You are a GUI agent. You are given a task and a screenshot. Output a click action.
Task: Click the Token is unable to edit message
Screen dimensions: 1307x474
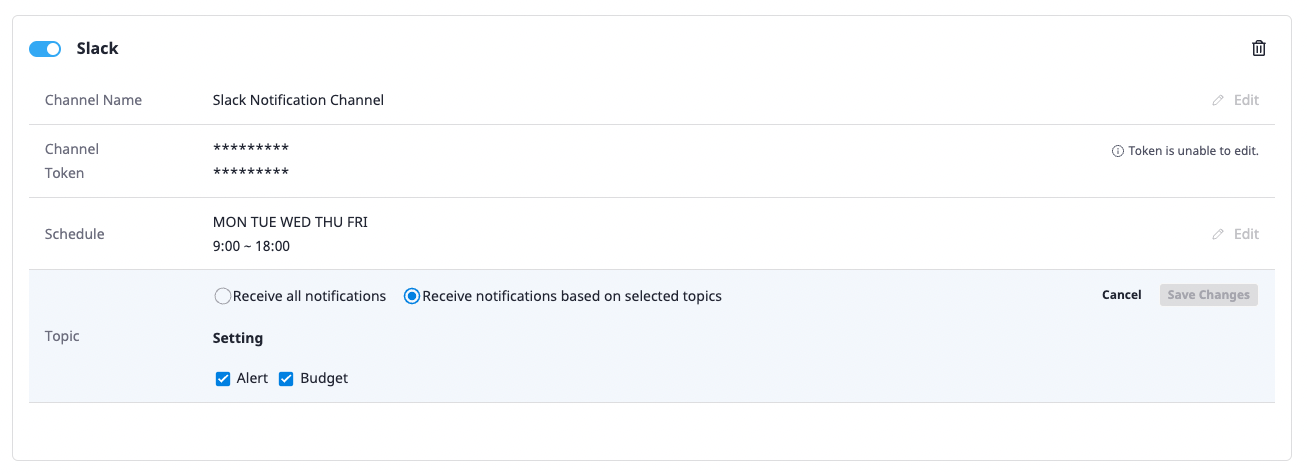click(1193, 152)
